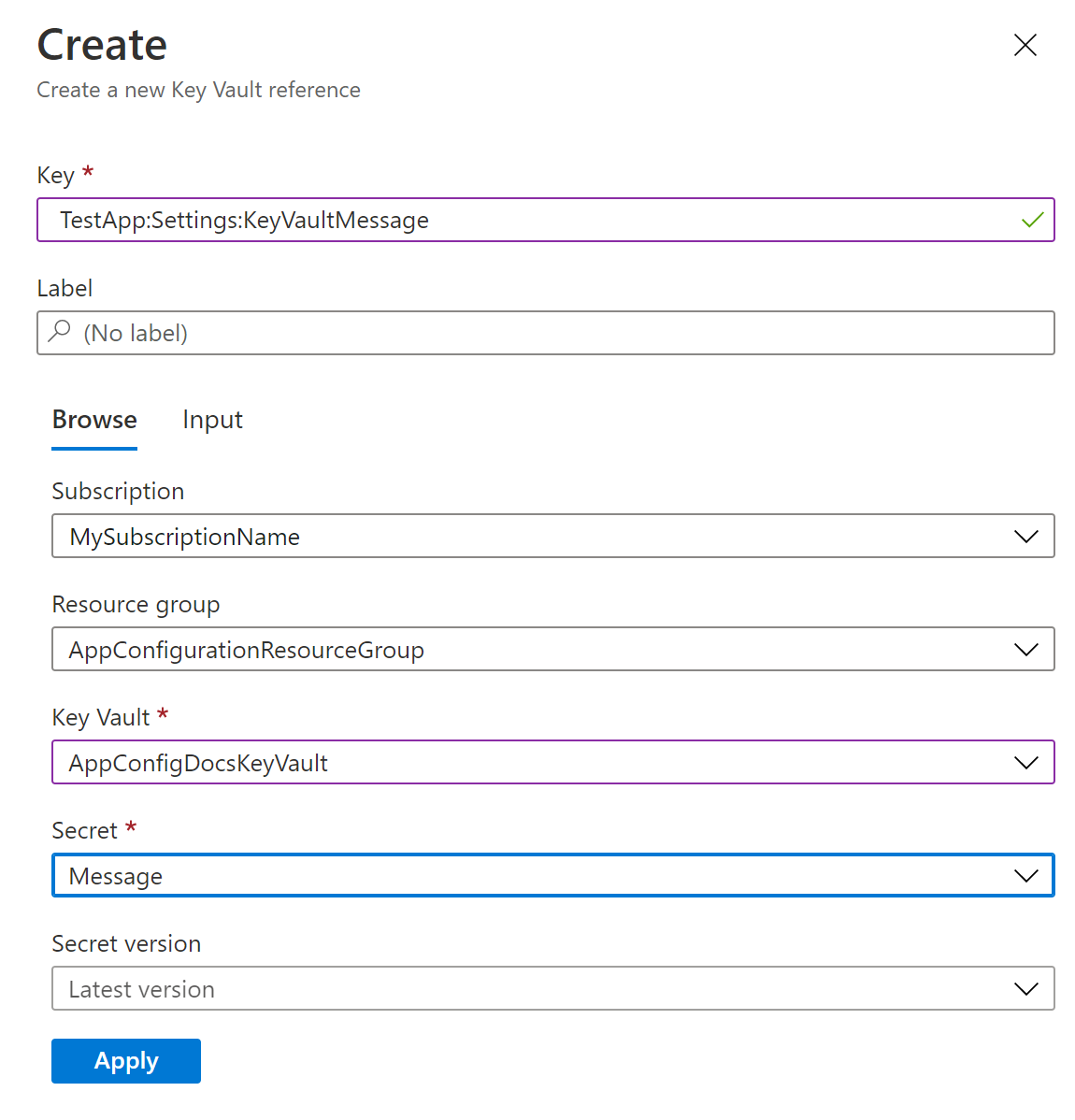
Task: Click the chevron on the Resource group dropdown
Action: click(x=1025, y=649)
